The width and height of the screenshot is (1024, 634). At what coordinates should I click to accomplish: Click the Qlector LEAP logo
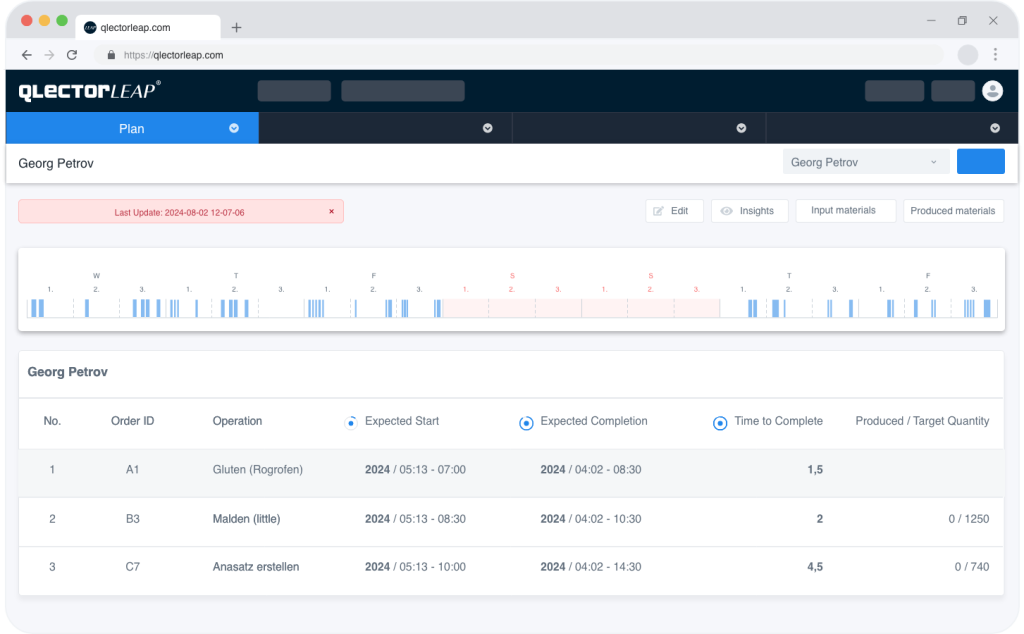(x=89, y=91)
